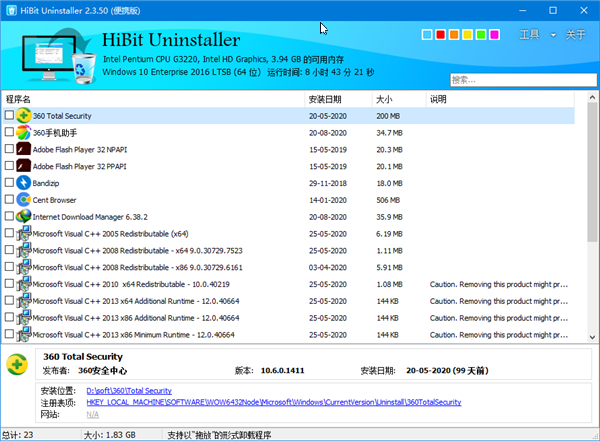Screen dimensions: 600x441
Task: Sort by 大小 column header
Action: [x=399, y=100]
